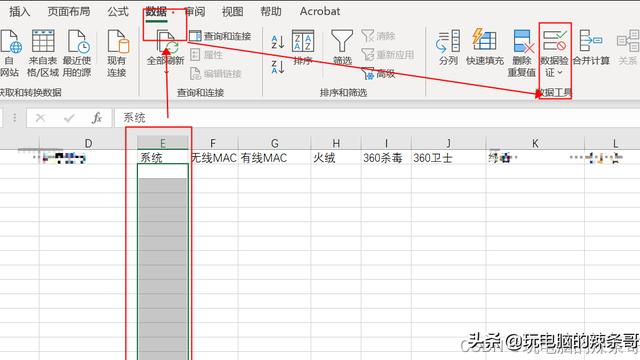Switch to the 公式 tab
Image resolution: width=640 pixels, height=360 pixels.
118,11
